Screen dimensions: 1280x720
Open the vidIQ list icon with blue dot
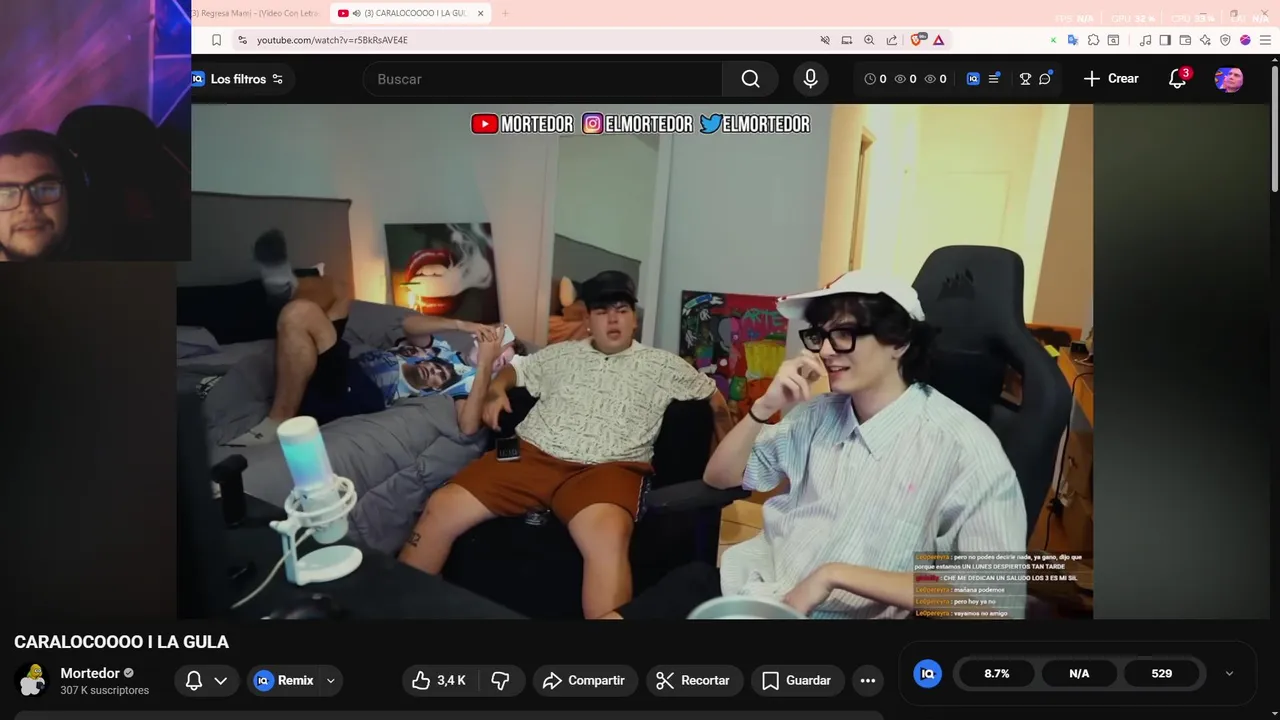(x=994, y=79)
